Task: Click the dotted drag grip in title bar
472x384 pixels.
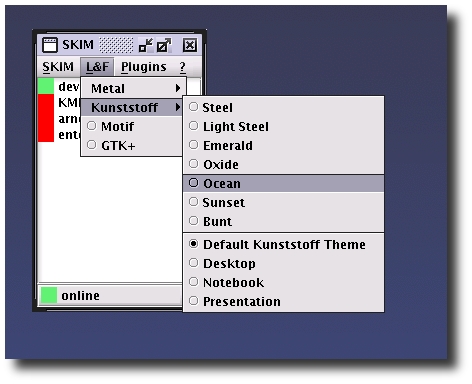Action: tap(116, 45)
